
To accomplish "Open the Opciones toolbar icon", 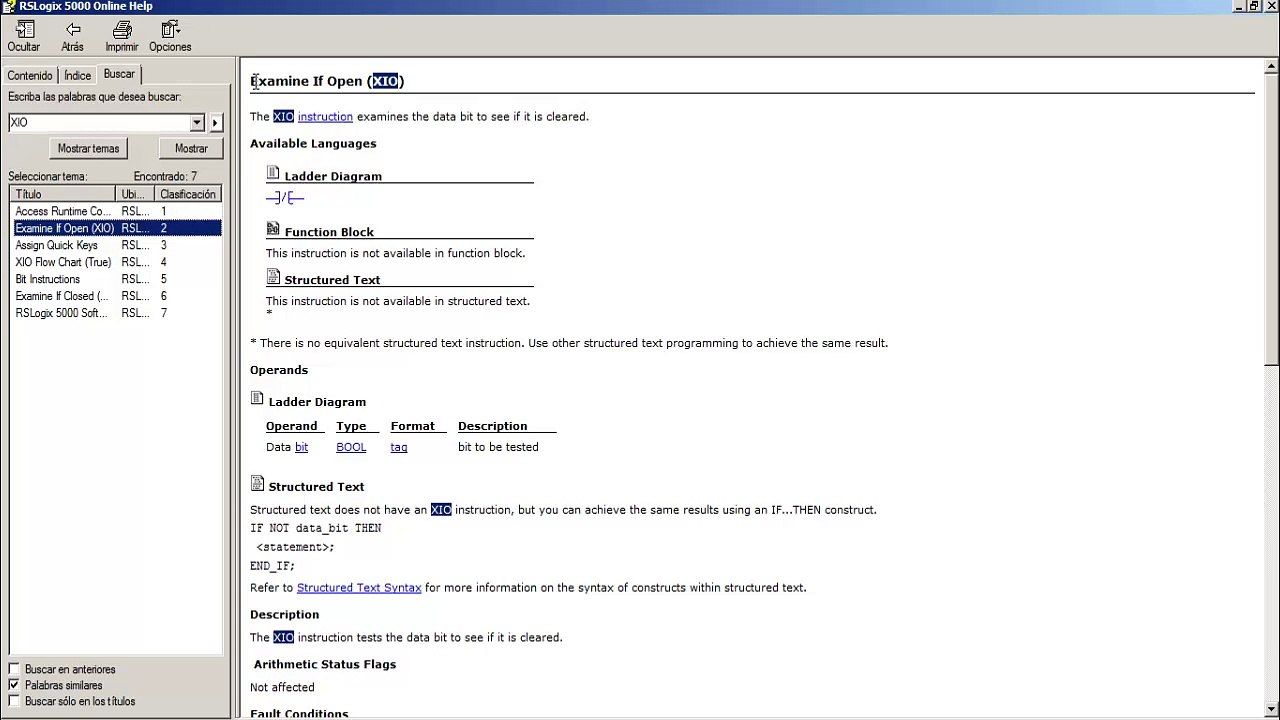I will (170, 30).
